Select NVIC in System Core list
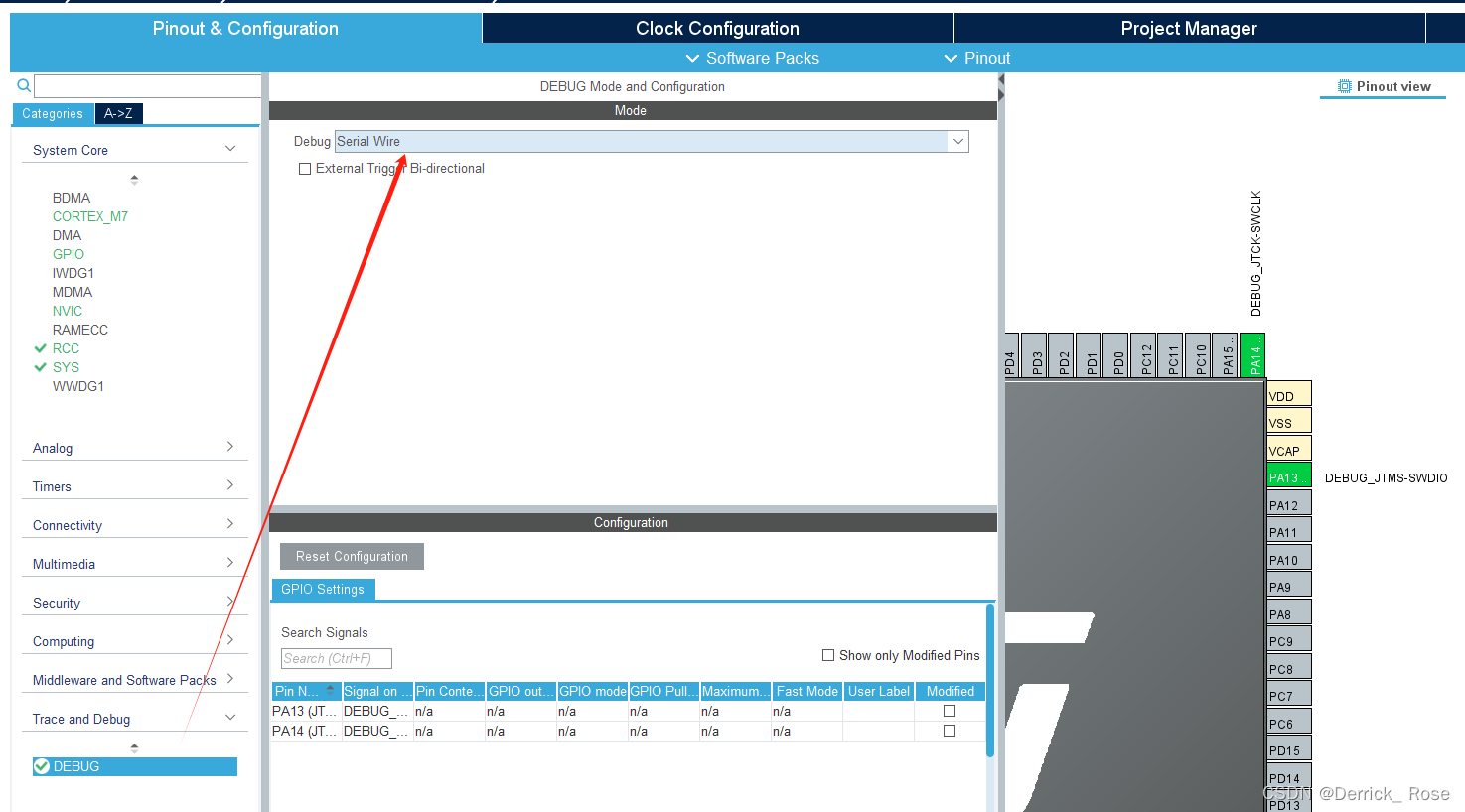Viewport: 1465px width, 812px height. coord(68,311)
